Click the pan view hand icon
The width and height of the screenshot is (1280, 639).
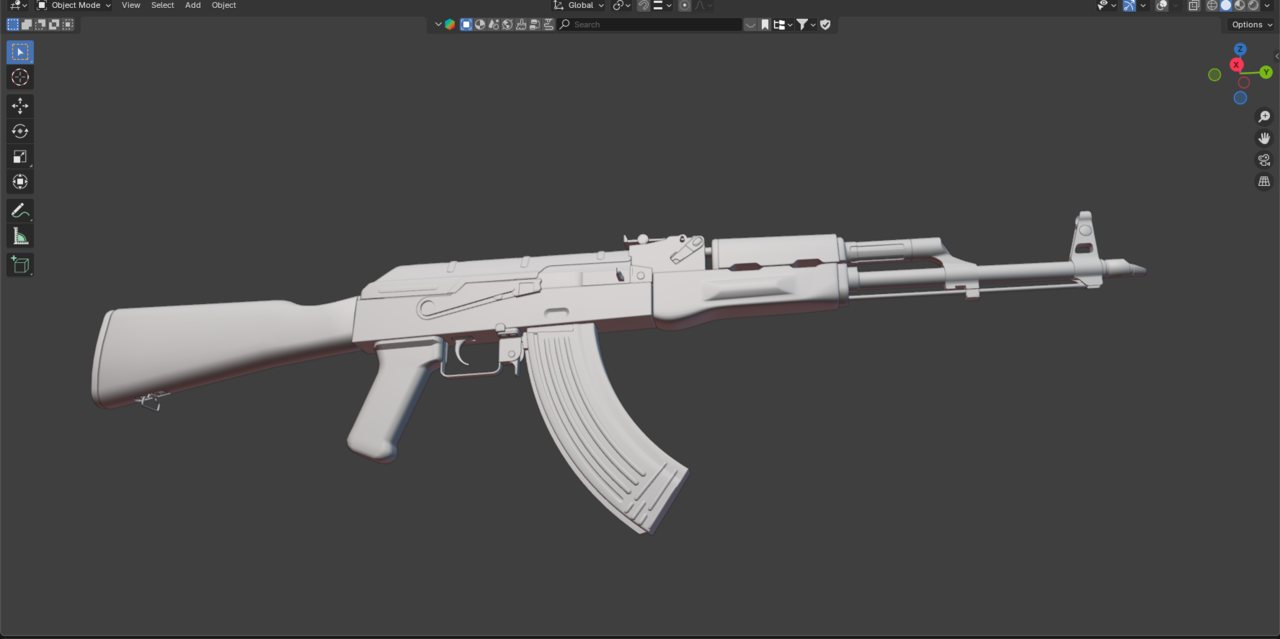(x=1264, y=138)
